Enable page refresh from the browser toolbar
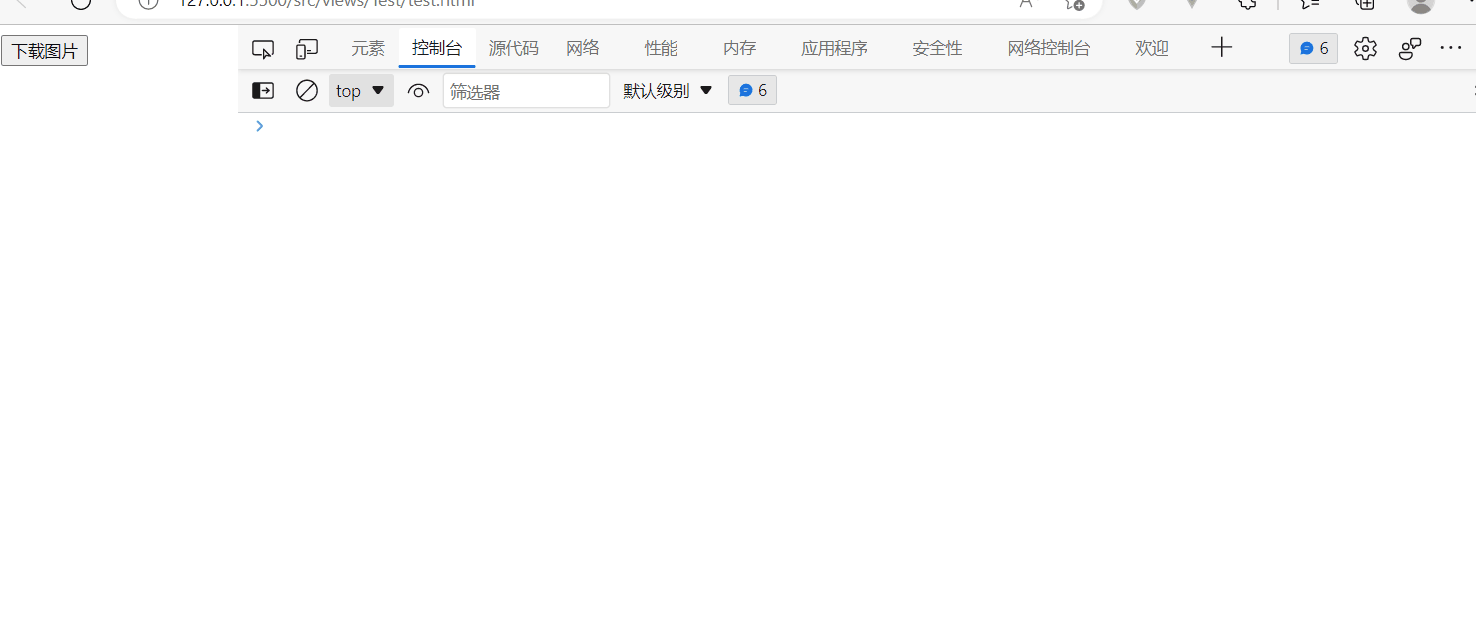This screenshot has height=642, width=1476. tap(80, 4)
